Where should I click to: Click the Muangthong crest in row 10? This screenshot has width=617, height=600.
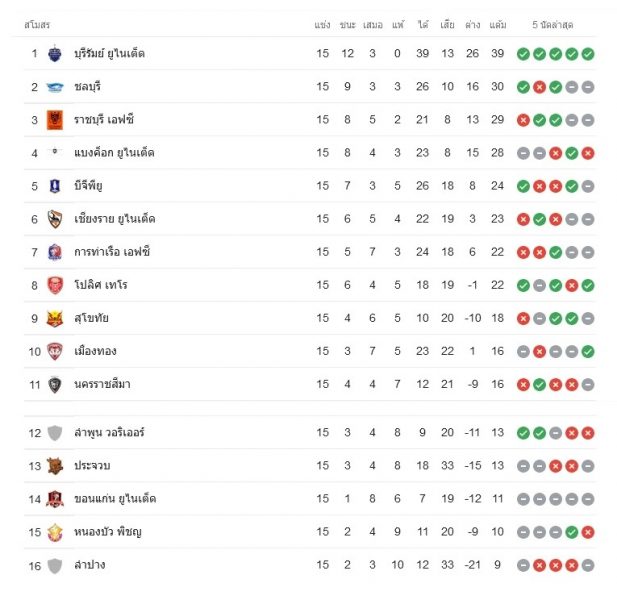click(55, 351)
